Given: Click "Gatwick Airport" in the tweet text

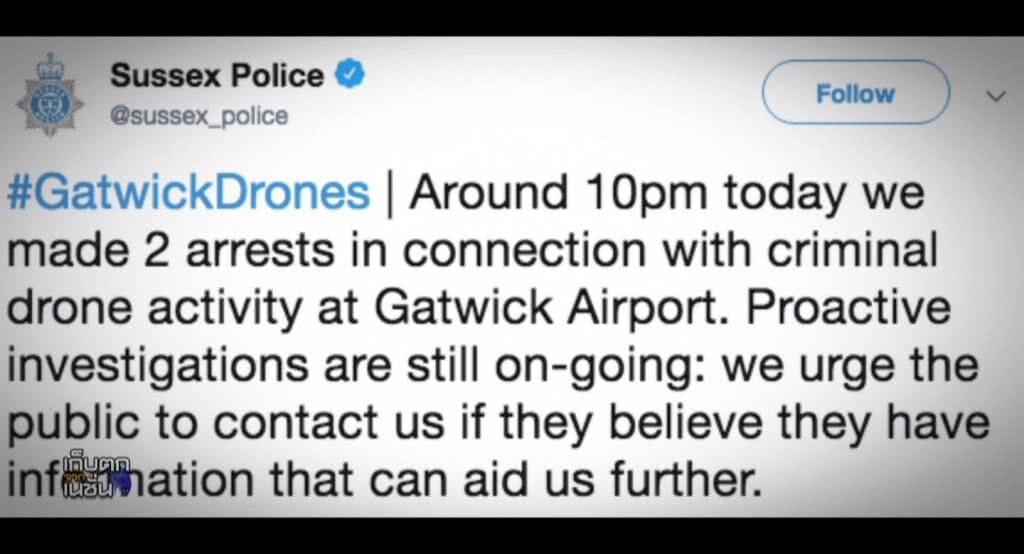Looking at the screenshot, I should pyautogui.click(x=551, y=307).
